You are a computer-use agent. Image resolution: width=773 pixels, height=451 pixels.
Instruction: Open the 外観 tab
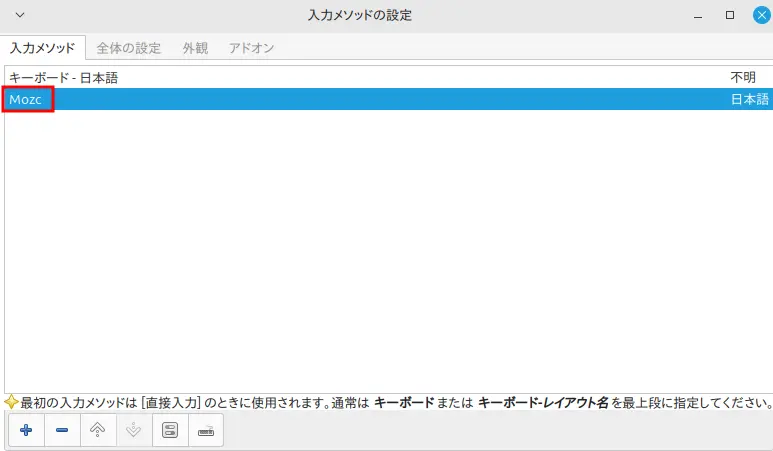(x=195, y=48)
